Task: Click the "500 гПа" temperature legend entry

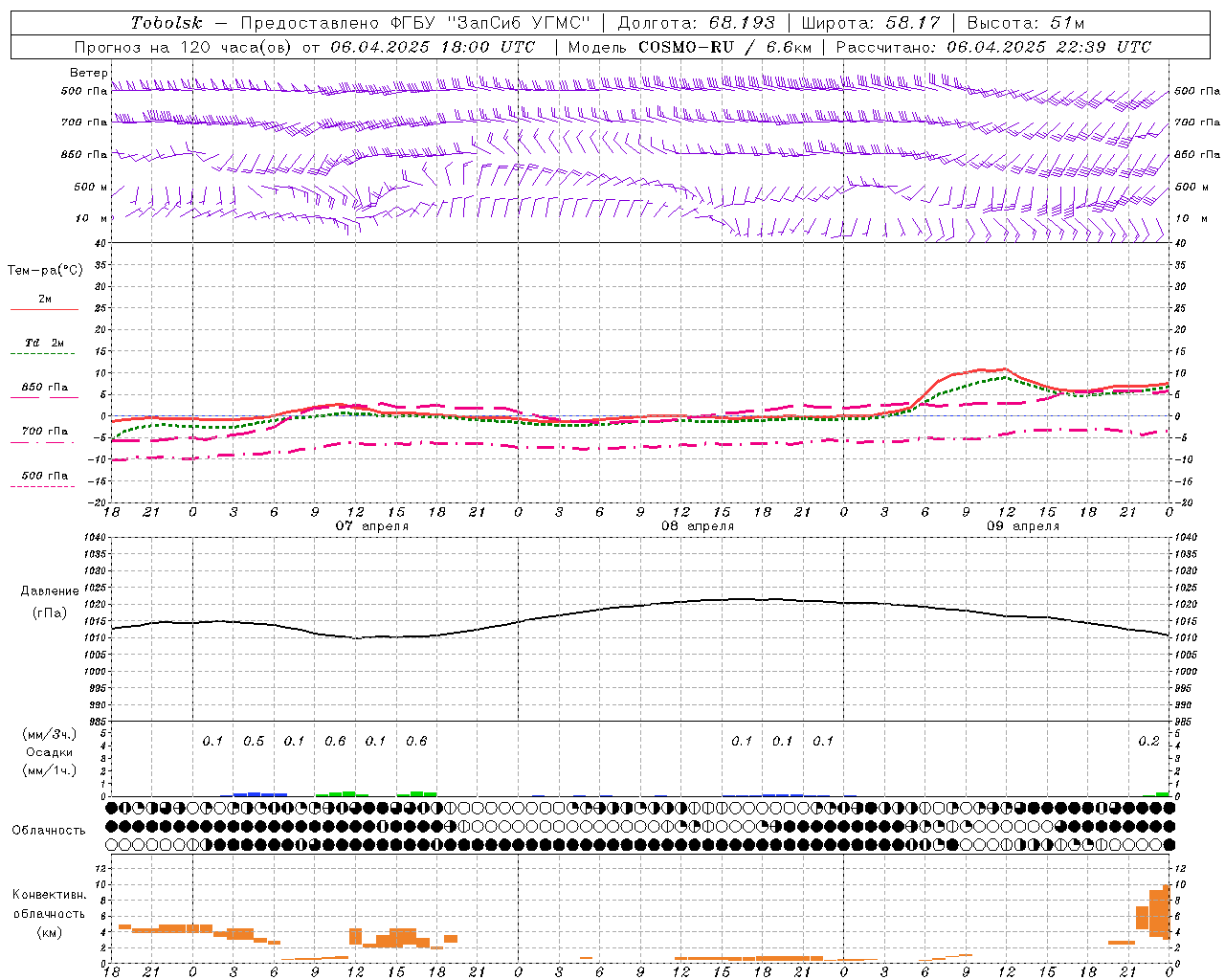Action: click(x=44, y=476)
